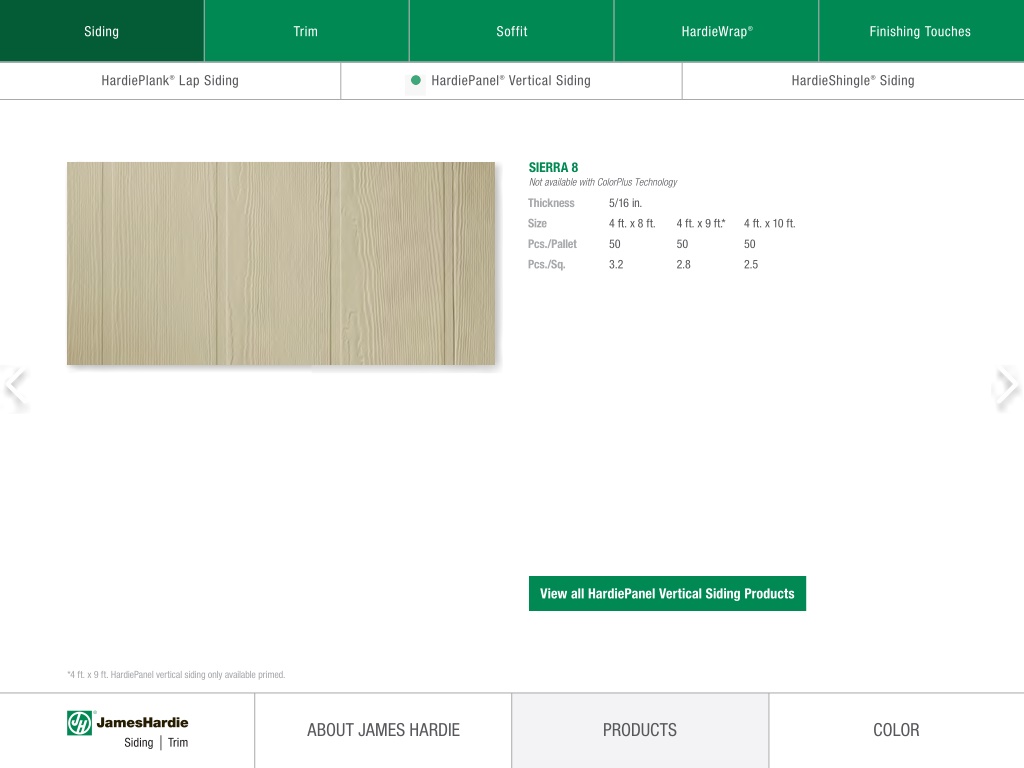
Task: Click the '2.5' Pcs./Sq. value
Action: coord(750,264)
